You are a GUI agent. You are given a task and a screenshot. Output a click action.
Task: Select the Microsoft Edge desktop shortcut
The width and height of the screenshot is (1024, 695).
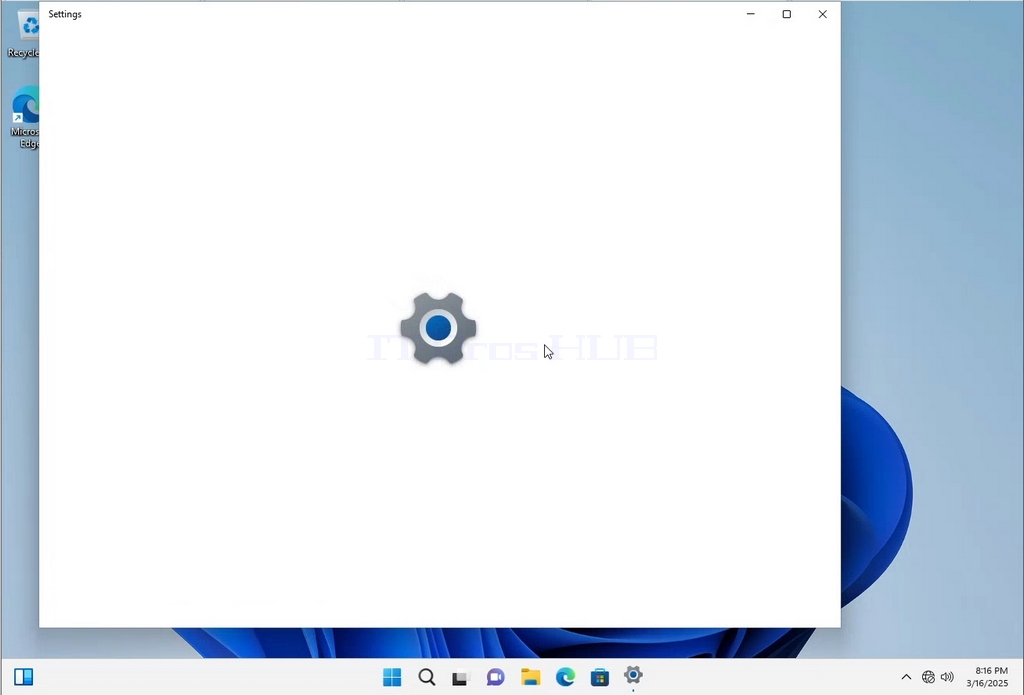(x=25, y=118)
